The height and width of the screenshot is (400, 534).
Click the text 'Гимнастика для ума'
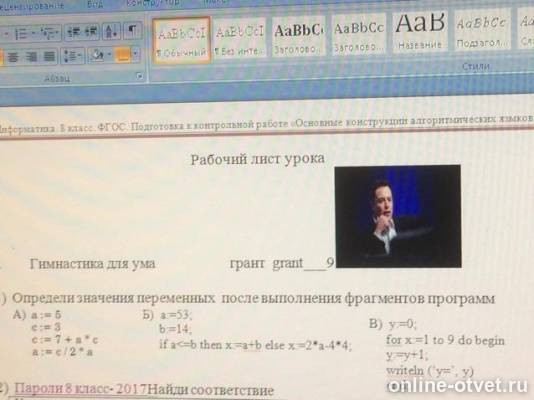93,264
